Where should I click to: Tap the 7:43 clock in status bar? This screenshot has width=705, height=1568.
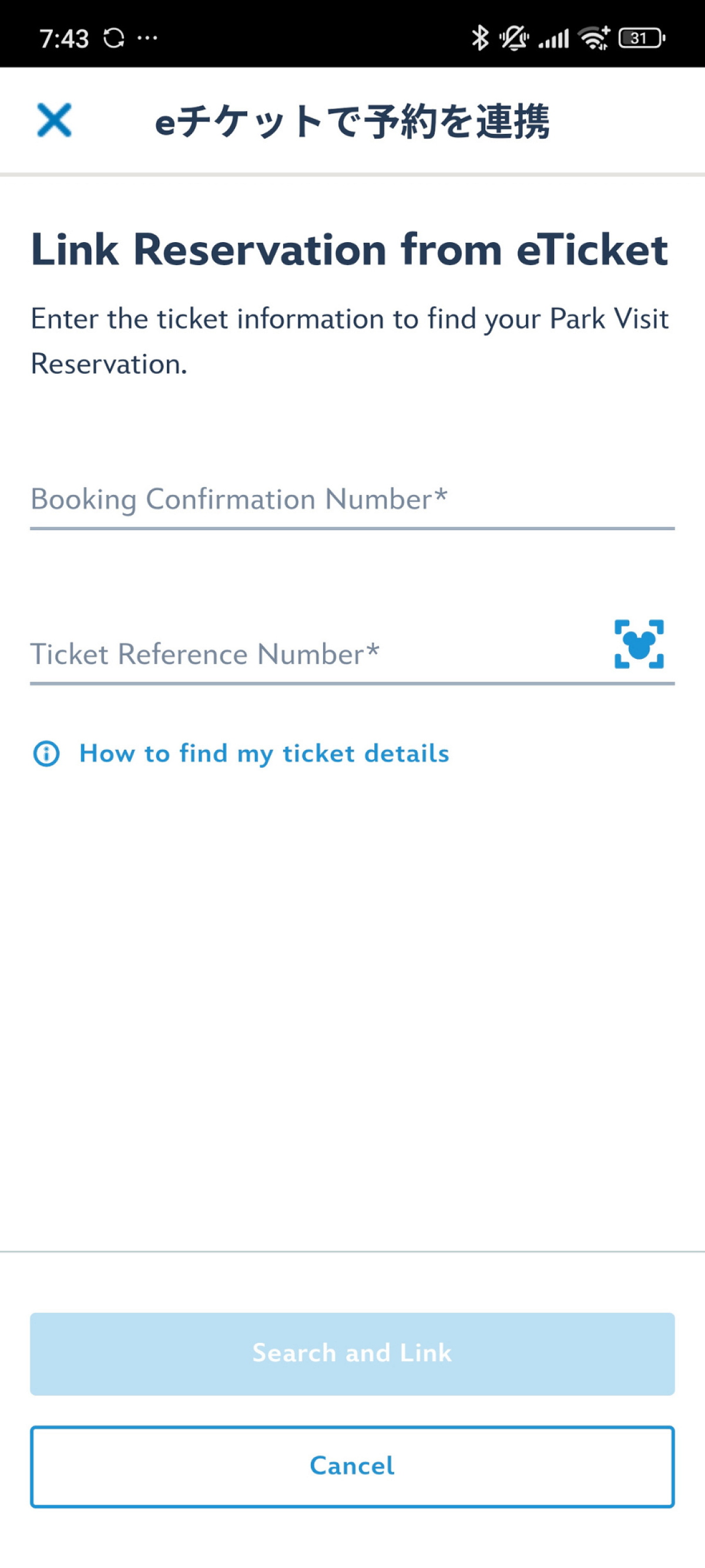(x=64, y=39)
